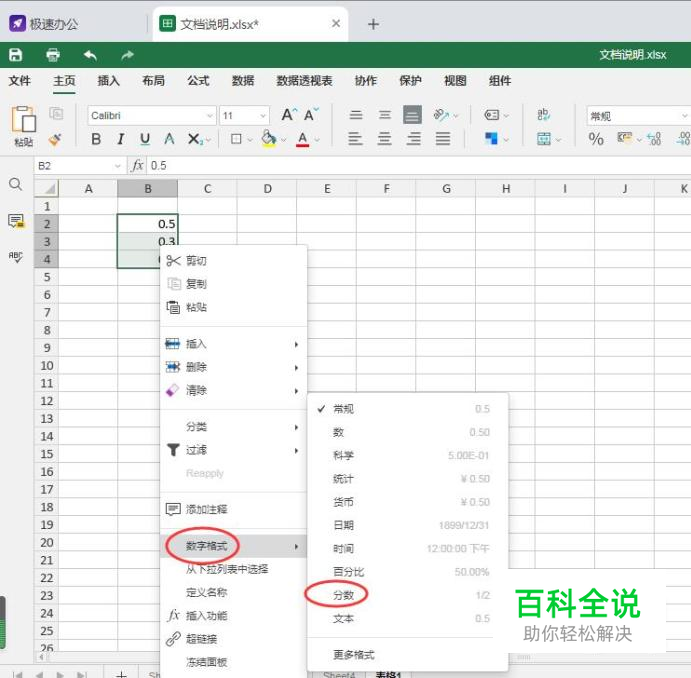The width and height of the screenshot is (691, 678).
Task: Click column header G
Action: tap(446, 189)
